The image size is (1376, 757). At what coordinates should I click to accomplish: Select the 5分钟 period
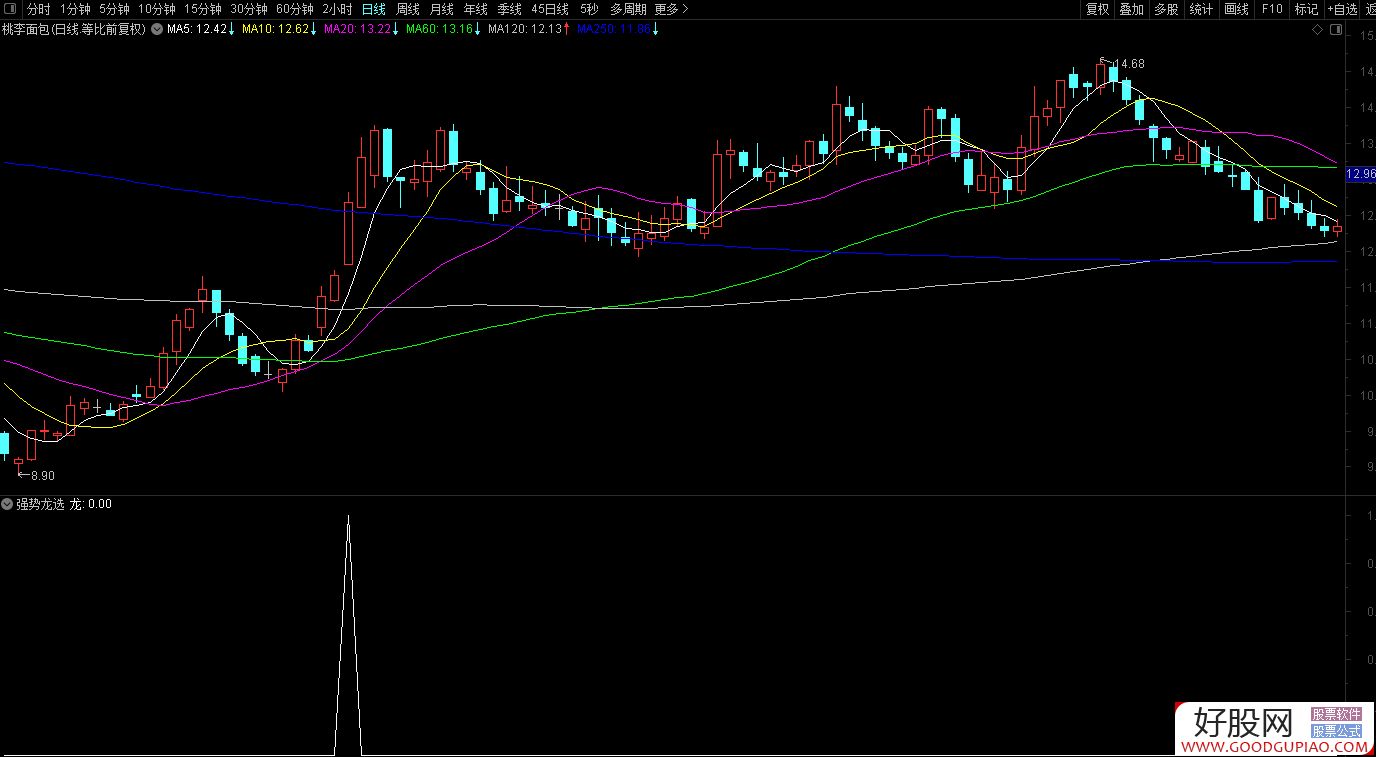tap(114, 9)
